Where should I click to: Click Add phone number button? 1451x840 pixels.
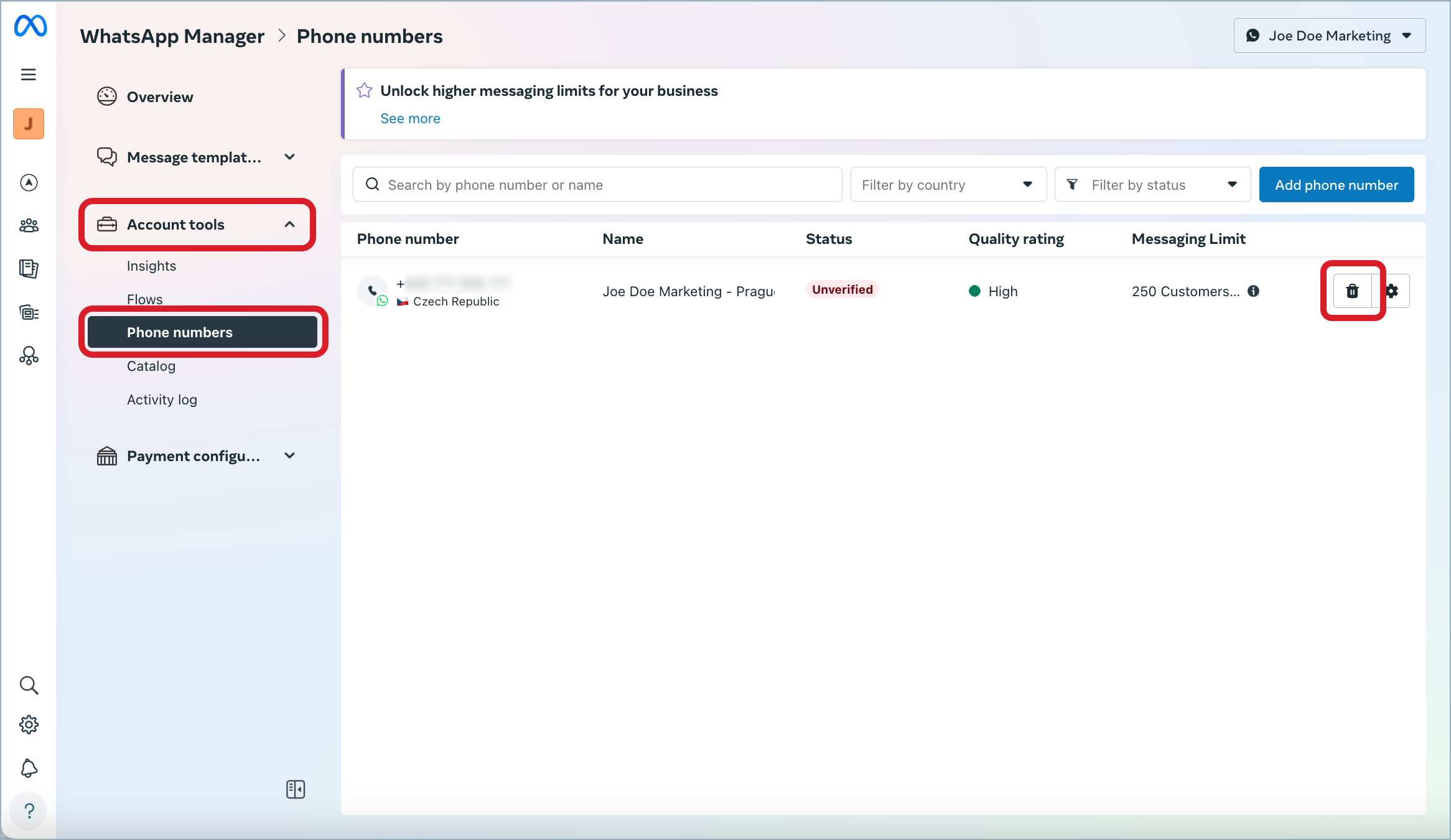[x=1336, y=183]
